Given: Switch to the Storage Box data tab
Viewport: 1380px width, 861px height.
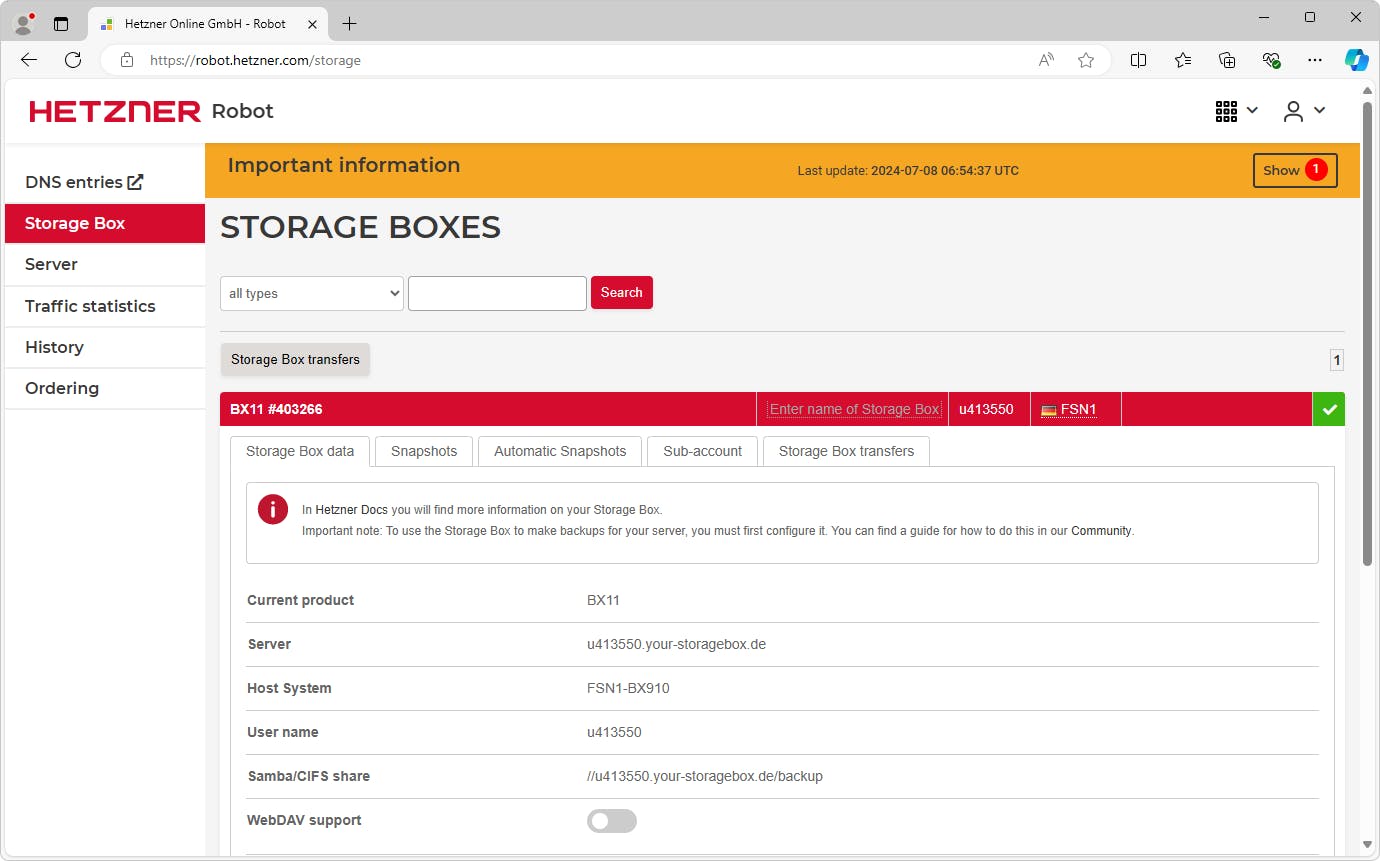Looking at the screenshot, I should (300, 451).
